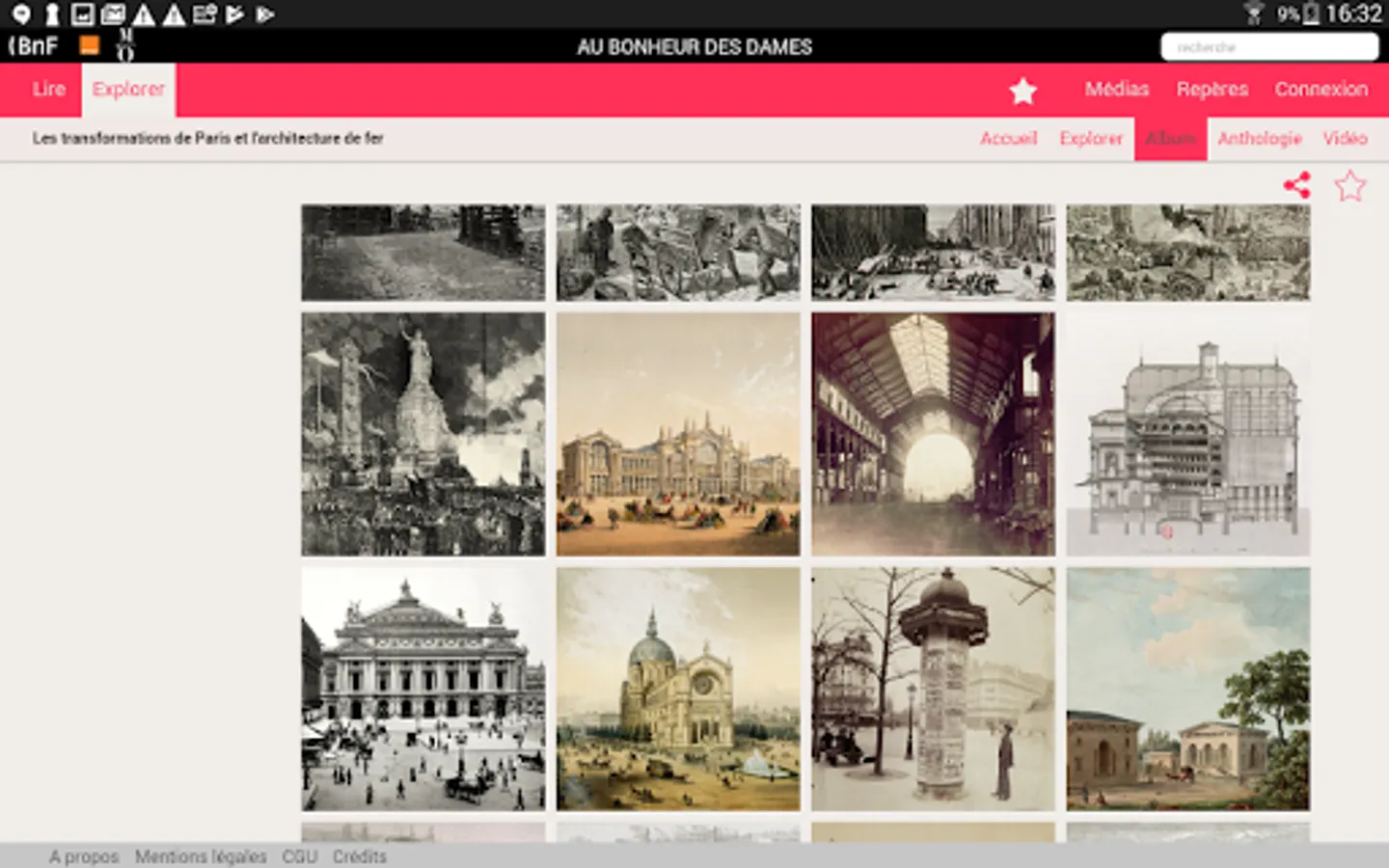Screen dimensions: 1389x868
Task: Open the empty street photo in top row
Action: pos(422,253)
